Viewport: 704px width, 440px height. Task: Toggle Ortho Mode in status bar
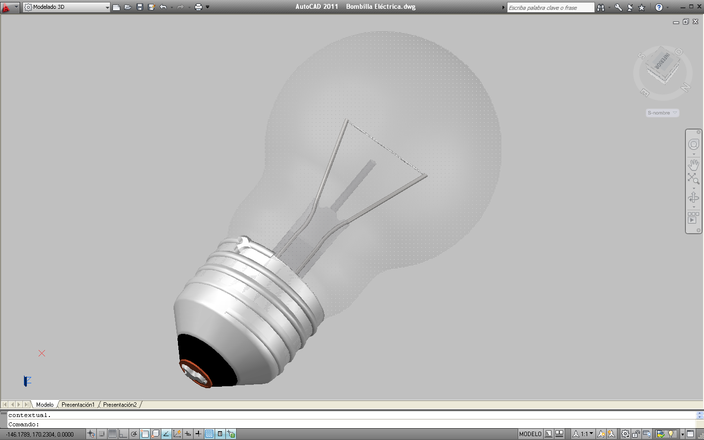pos(123,434)
